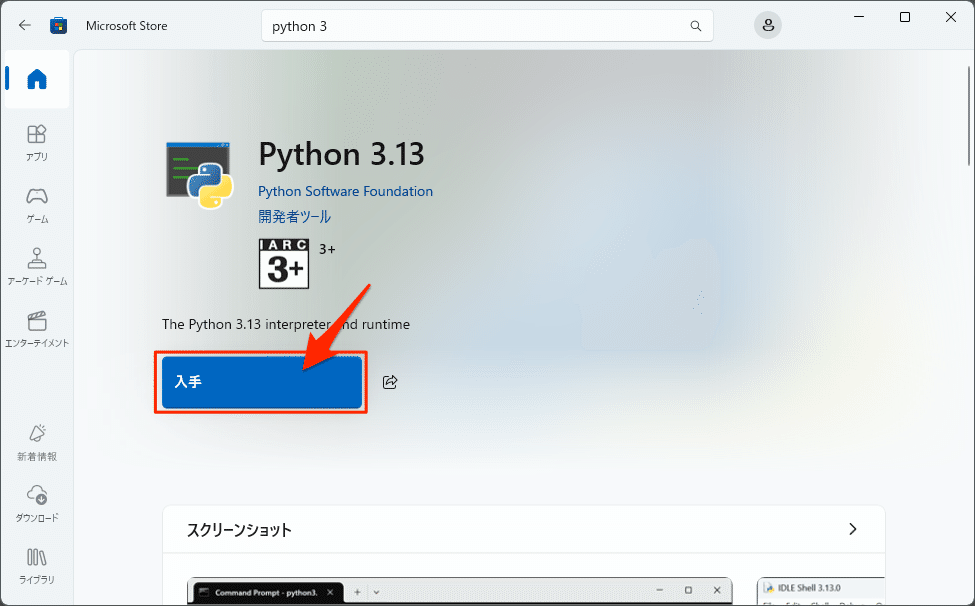Open the ライブラリ (Library) page

click(37, 566)
